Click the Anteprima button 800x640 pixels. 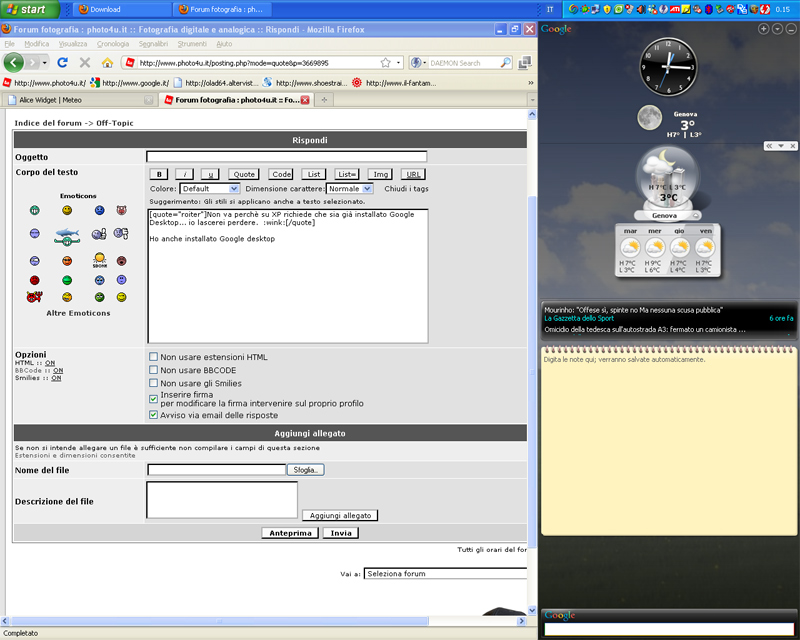click(290, 533)
